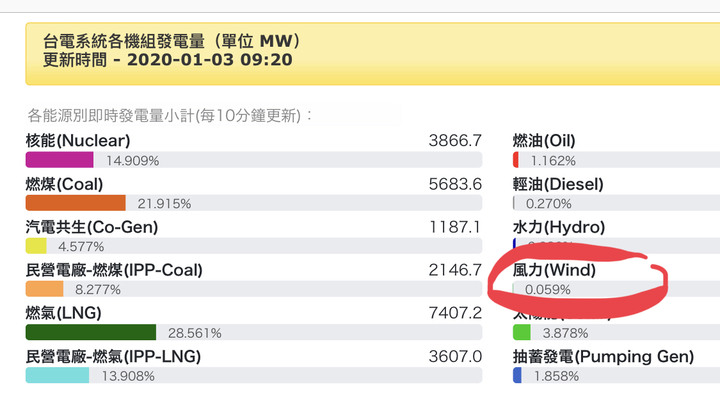Select the 燃煤(Coal) label
This screenshot has width=720, height=396.
click(64, 184)
